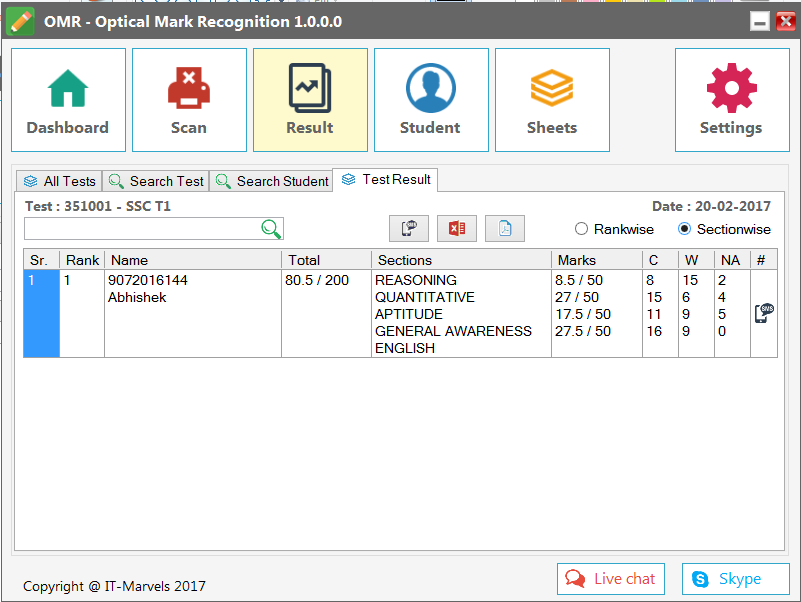This screenshot has width=801, height=602.
Task: Click roll number 9072016144
Action: click(x=148, y=280)
